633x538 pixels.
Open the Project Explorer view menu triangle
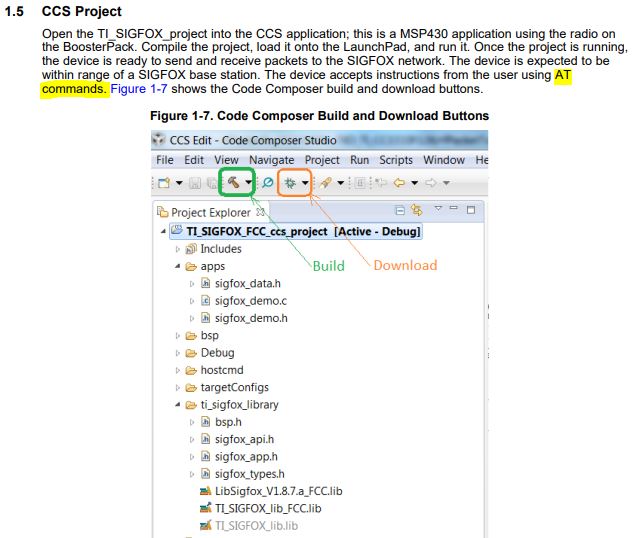point(438,208)
